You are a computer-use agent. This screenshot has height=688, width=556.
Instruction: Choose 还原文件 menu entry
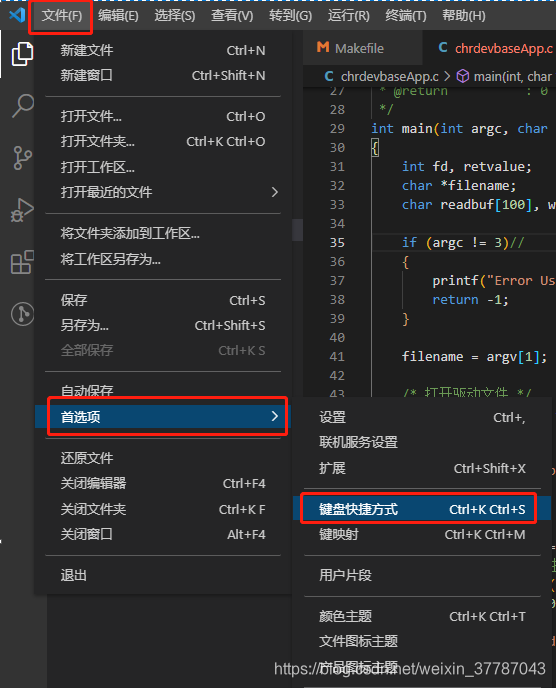163,458
